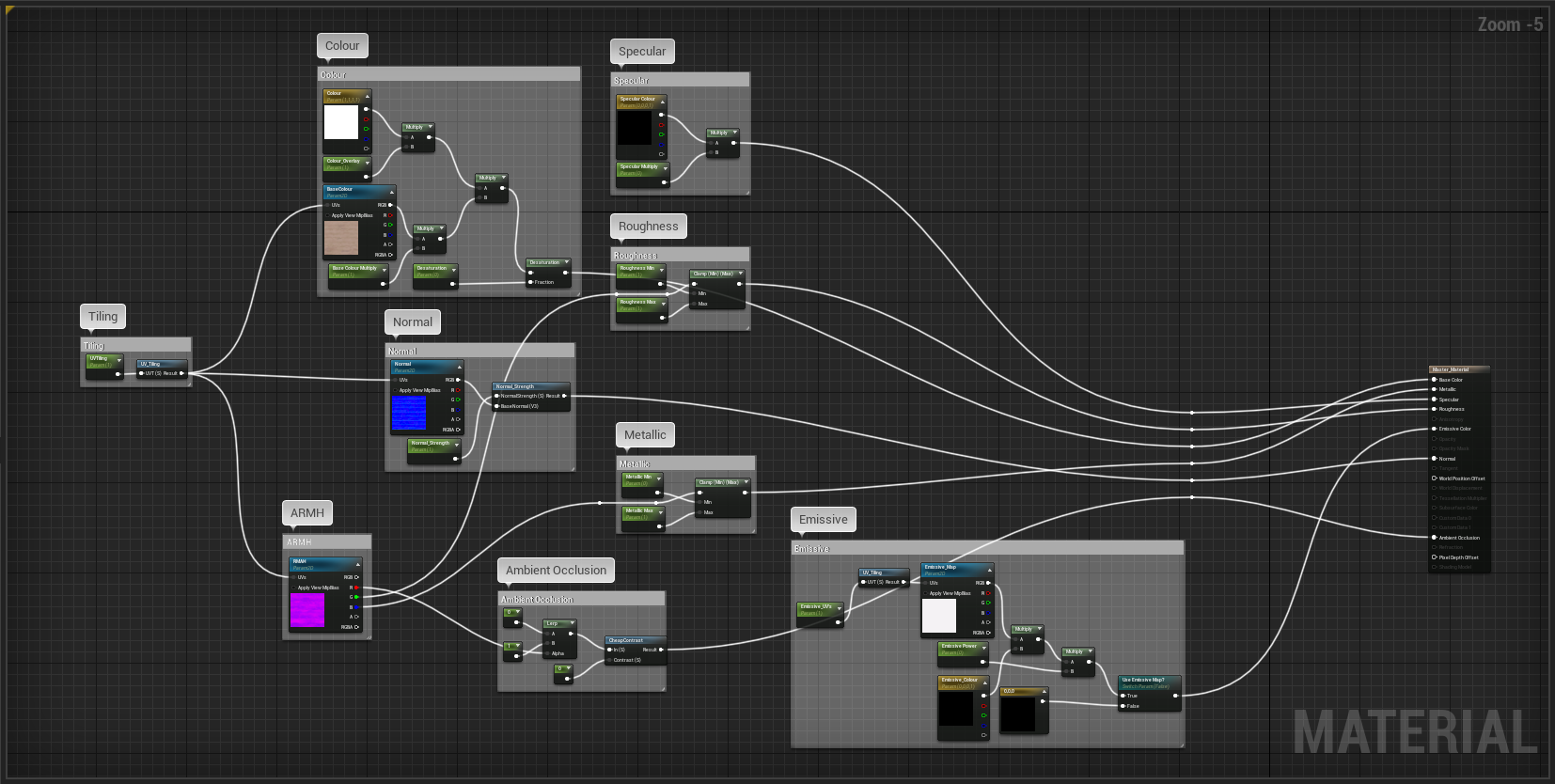Click the Pixel Depth Offset input pin
Viewport: 1555px width, 784px height.
click(1434, 557)
